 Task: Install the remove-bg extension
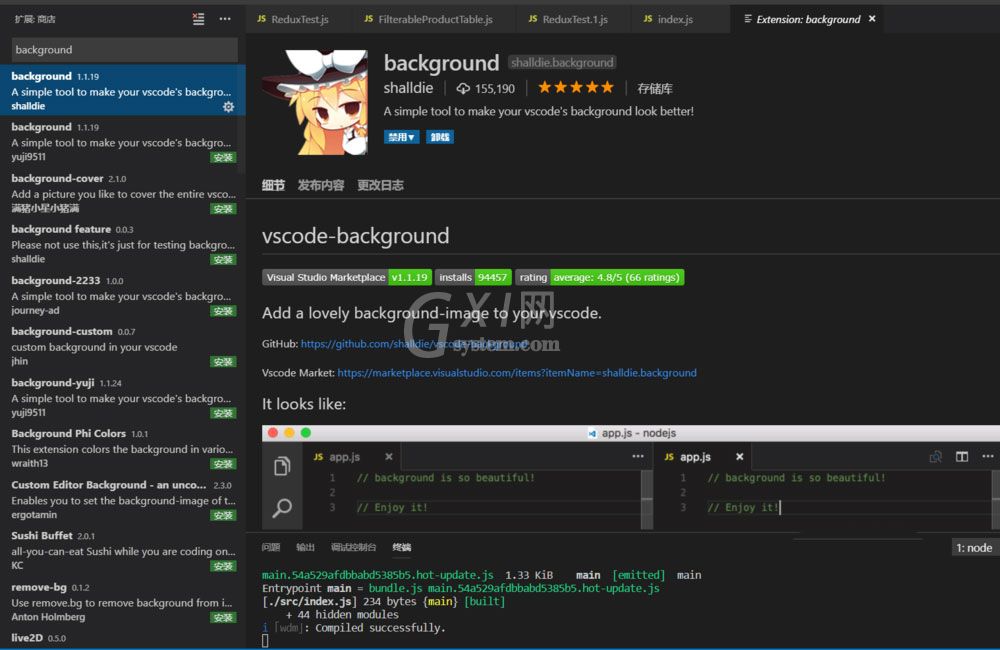(x=223, y=617)
